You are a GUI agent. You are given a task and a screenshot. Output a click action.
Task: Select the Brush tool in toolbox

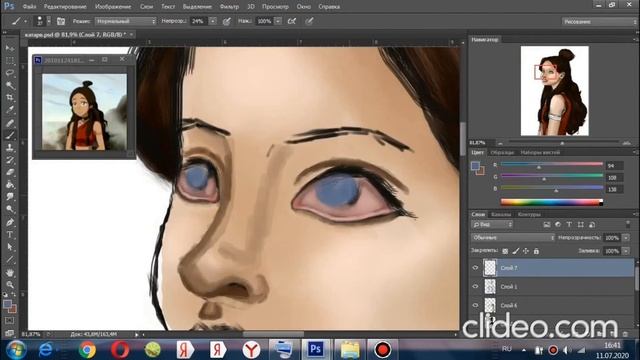point(10,135)
